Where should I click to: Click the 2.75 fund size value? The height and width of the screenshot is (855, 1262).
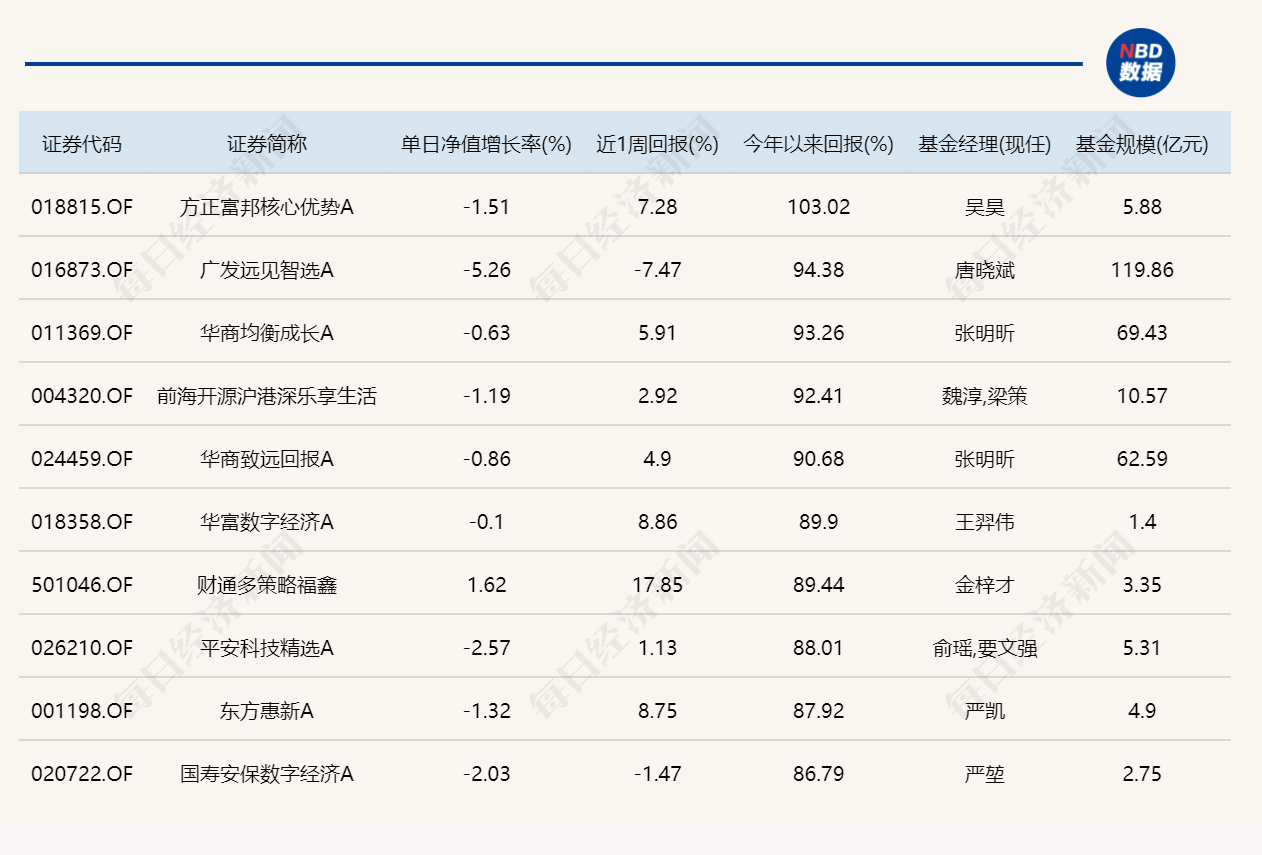[x=1142, y=774]
